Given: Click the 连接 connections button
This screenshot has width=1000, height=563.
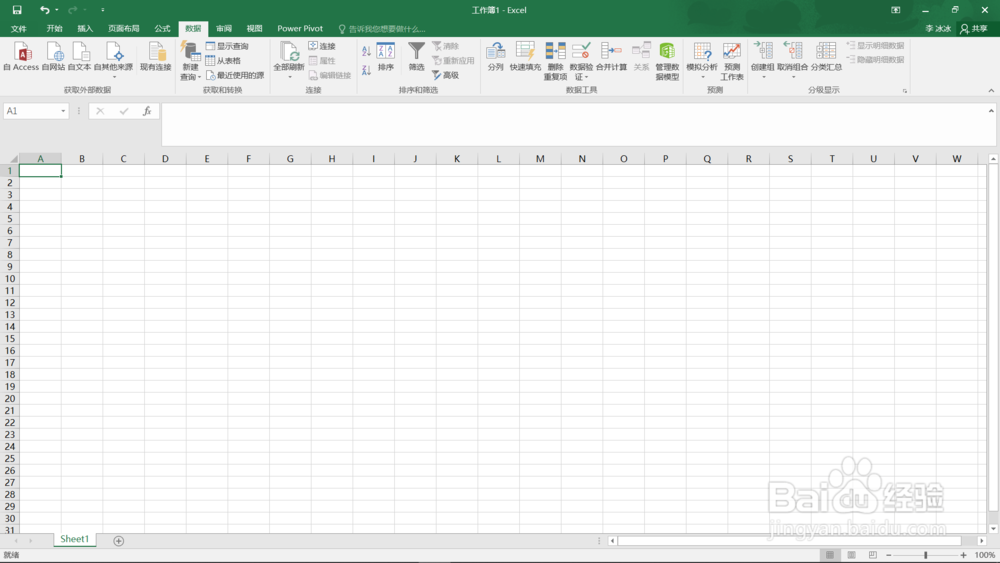Looking at the screenshot, I should pos(322,46).
